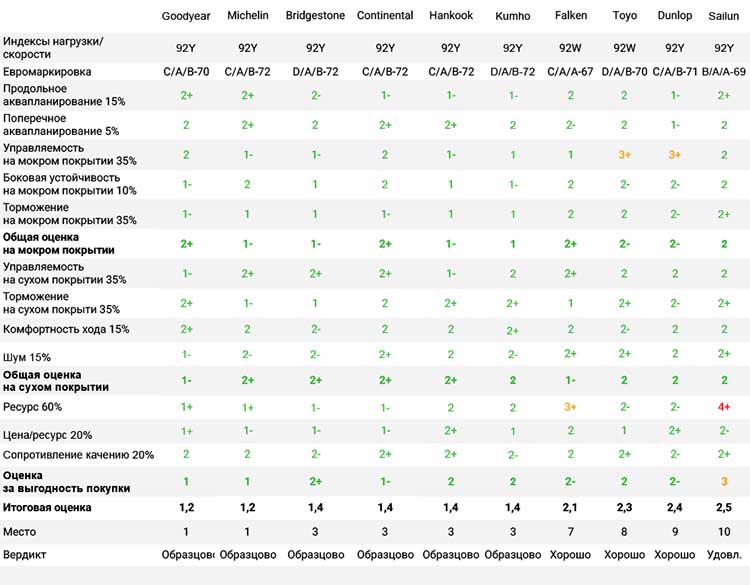
Task: Select the Kumho brand heading
Action: [513, 16]
